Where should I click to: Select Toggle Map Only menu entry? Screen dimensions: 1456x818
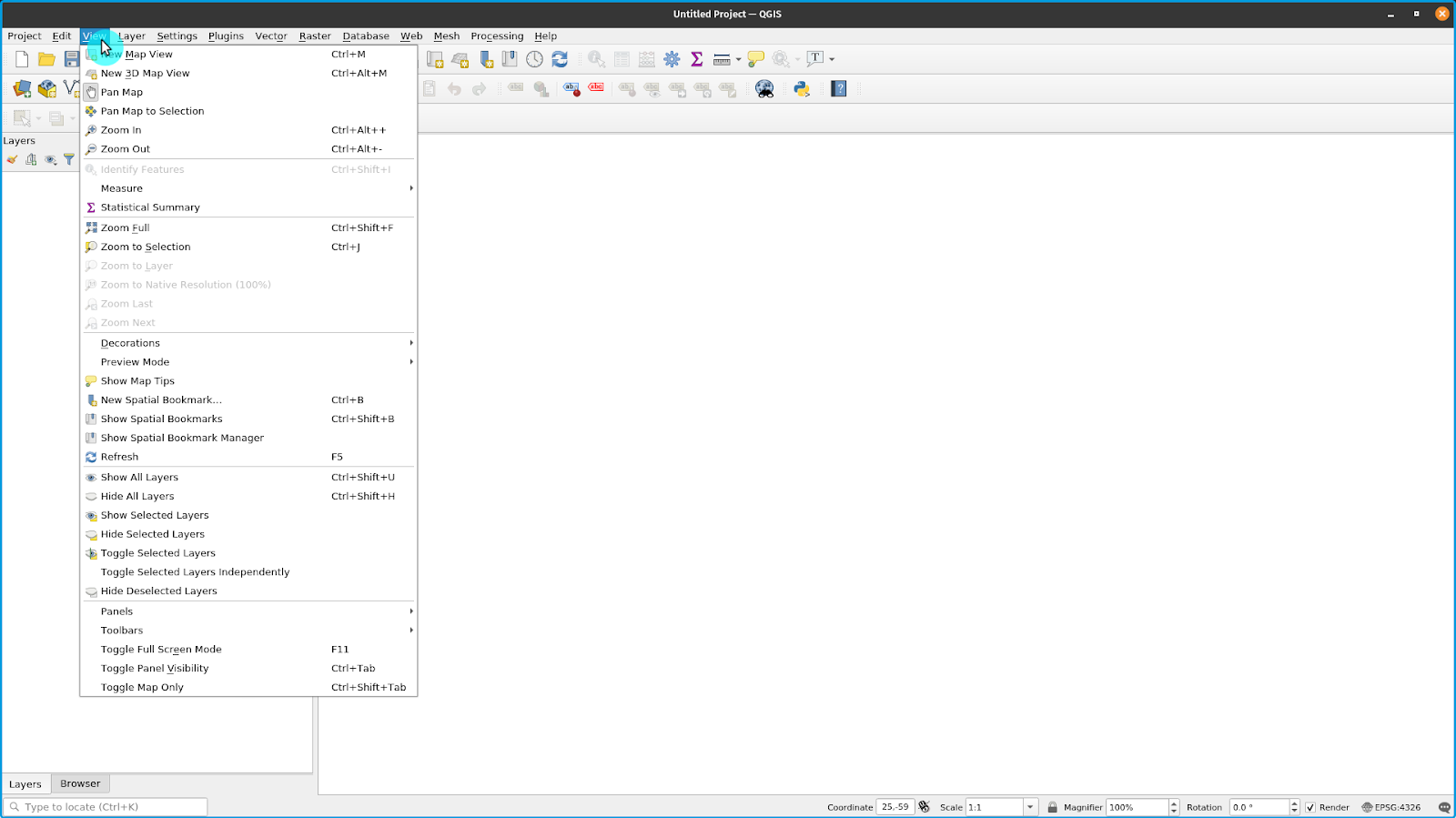(248, 688)
